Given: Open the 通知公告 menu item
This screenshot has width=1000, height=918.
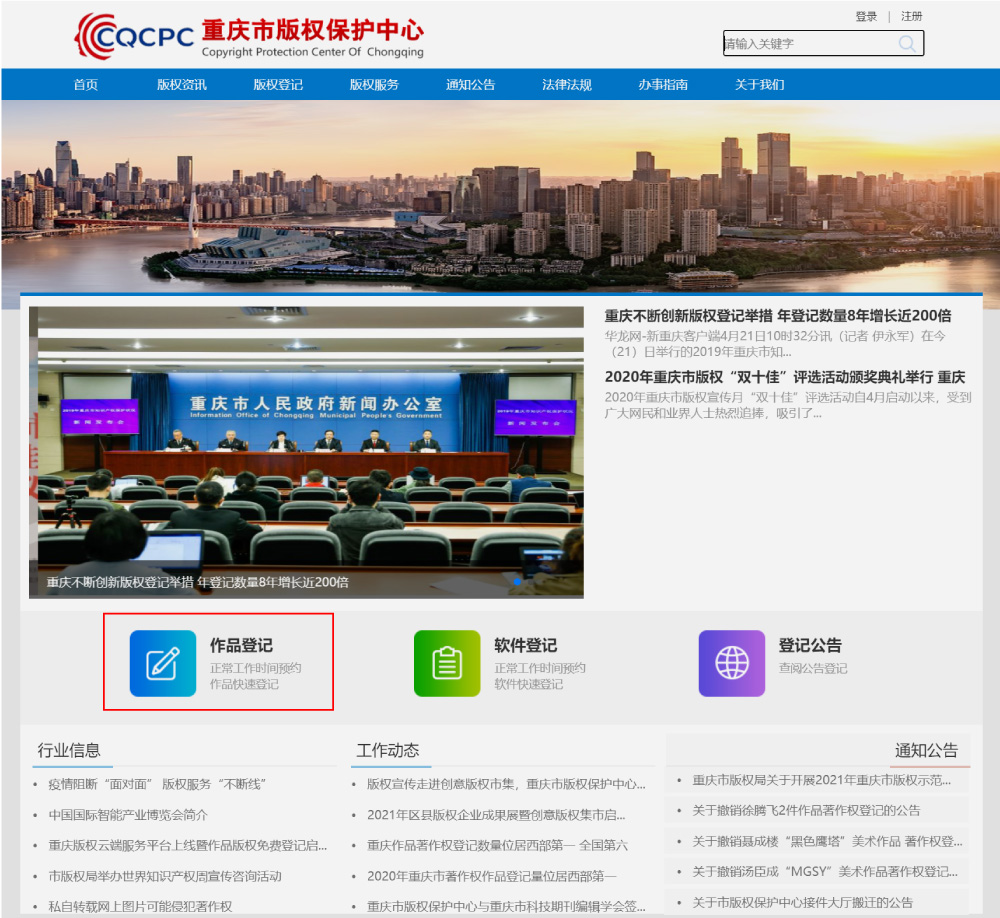Looking at the screenshot, I should (469, 85).
